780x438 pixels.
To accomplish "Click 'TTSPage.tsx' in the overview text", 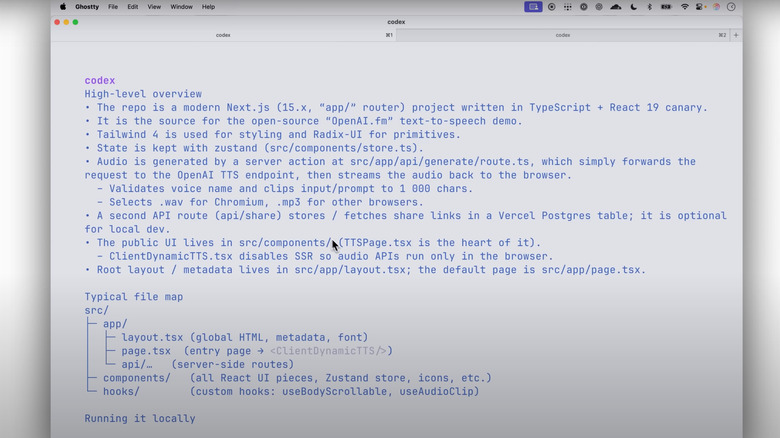I will click(378, 242).
